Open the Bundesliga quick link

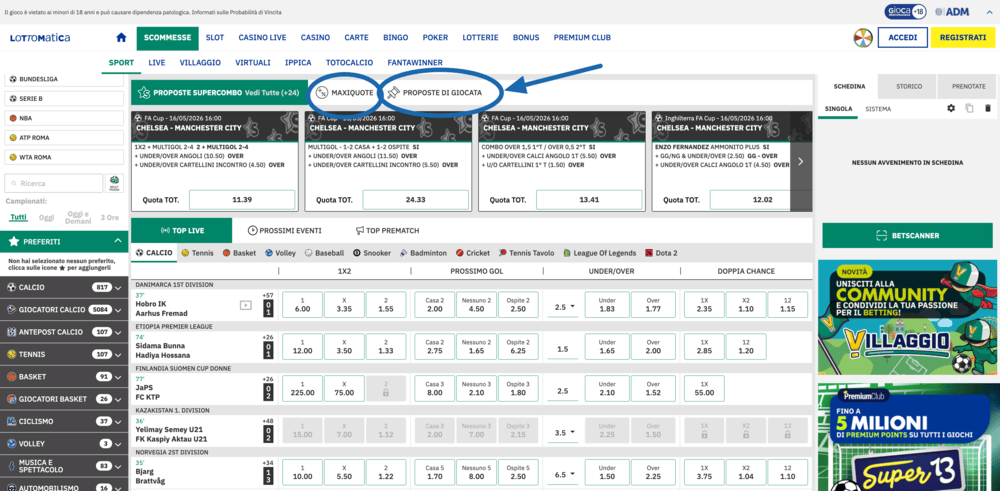click(66, 79)
